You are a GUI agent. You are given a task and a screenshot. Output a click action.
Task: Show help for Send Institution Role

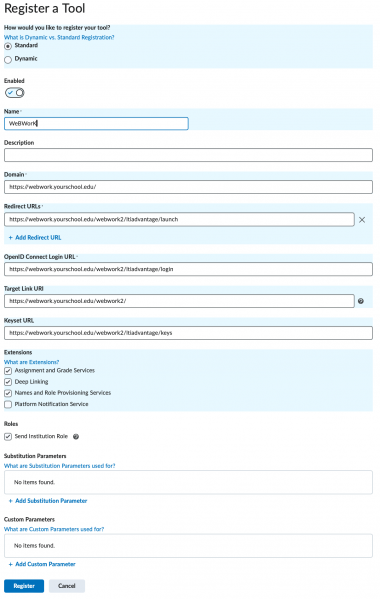click(76, 436)
